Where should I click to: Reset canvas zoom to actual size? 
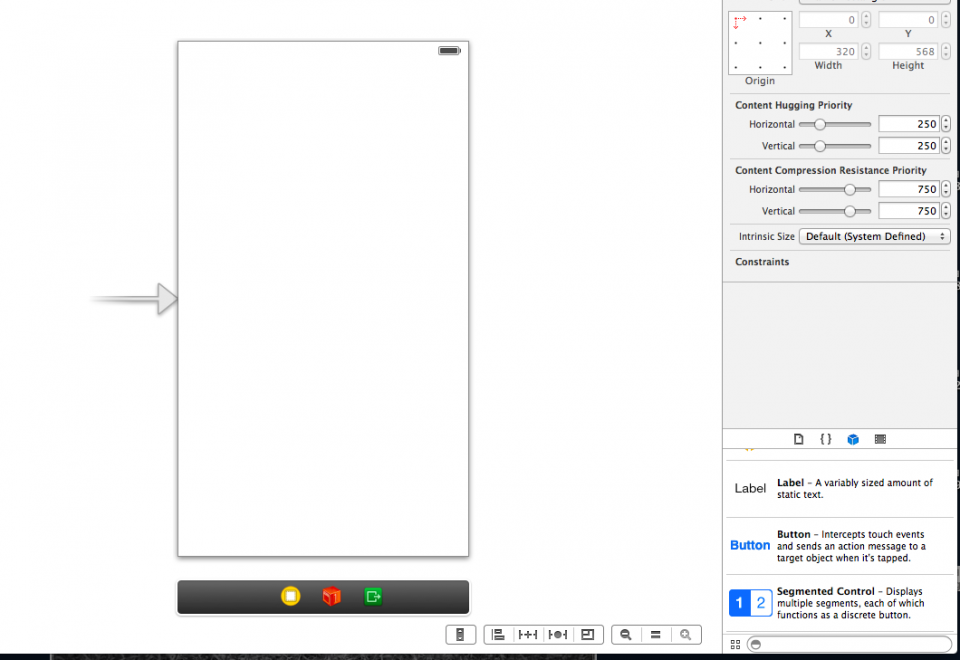pos(656,635)
